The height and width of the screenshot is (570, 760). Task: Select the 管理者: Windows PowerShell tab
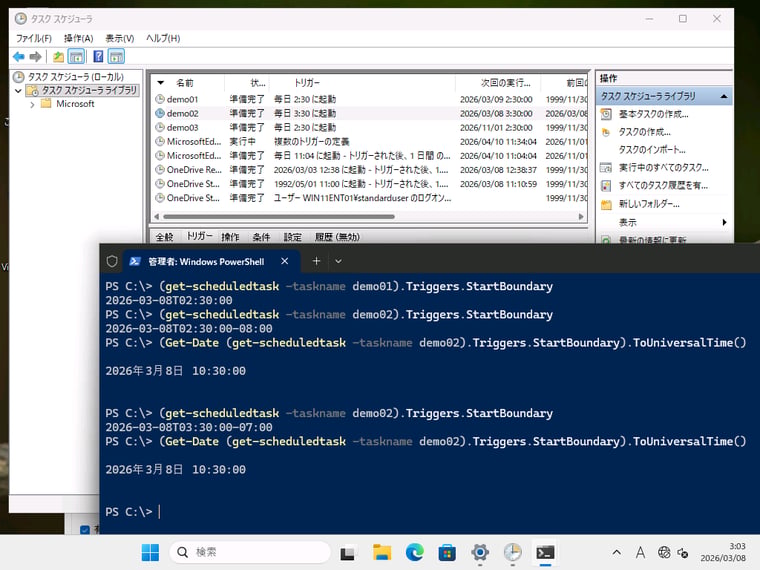point(206,262)
